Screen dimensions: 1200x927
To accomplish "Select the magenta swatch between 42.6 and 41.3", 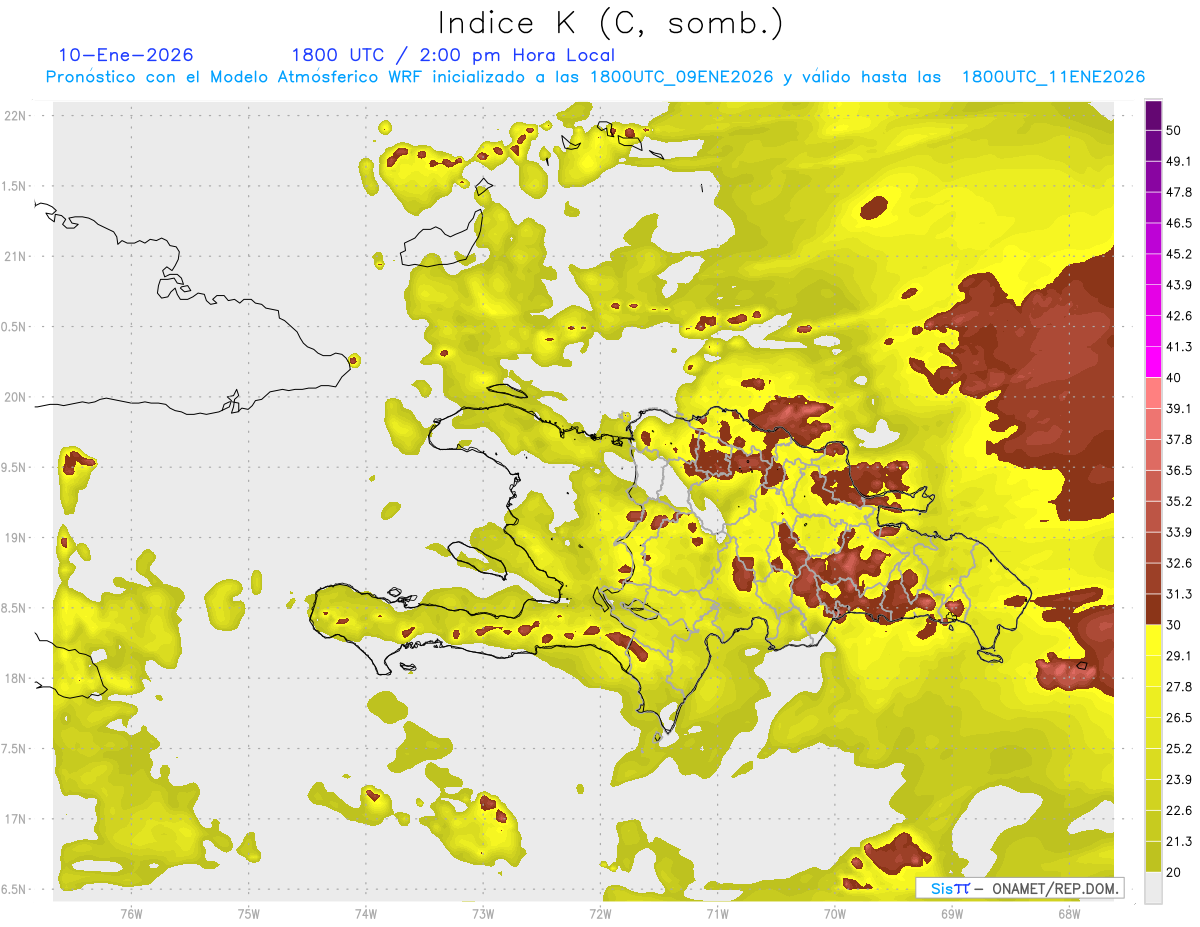I will pyautogui.click(x=1154, y=331).
